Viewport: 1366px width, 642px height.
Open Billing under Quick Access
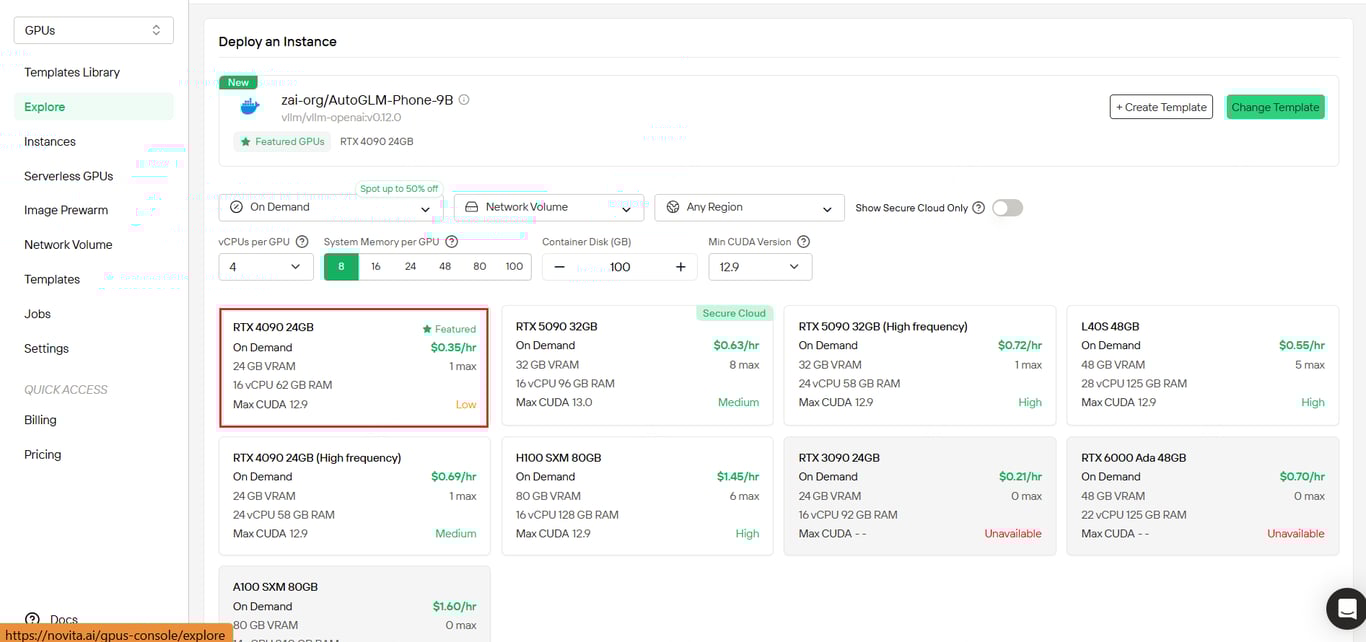coord(40,420)
